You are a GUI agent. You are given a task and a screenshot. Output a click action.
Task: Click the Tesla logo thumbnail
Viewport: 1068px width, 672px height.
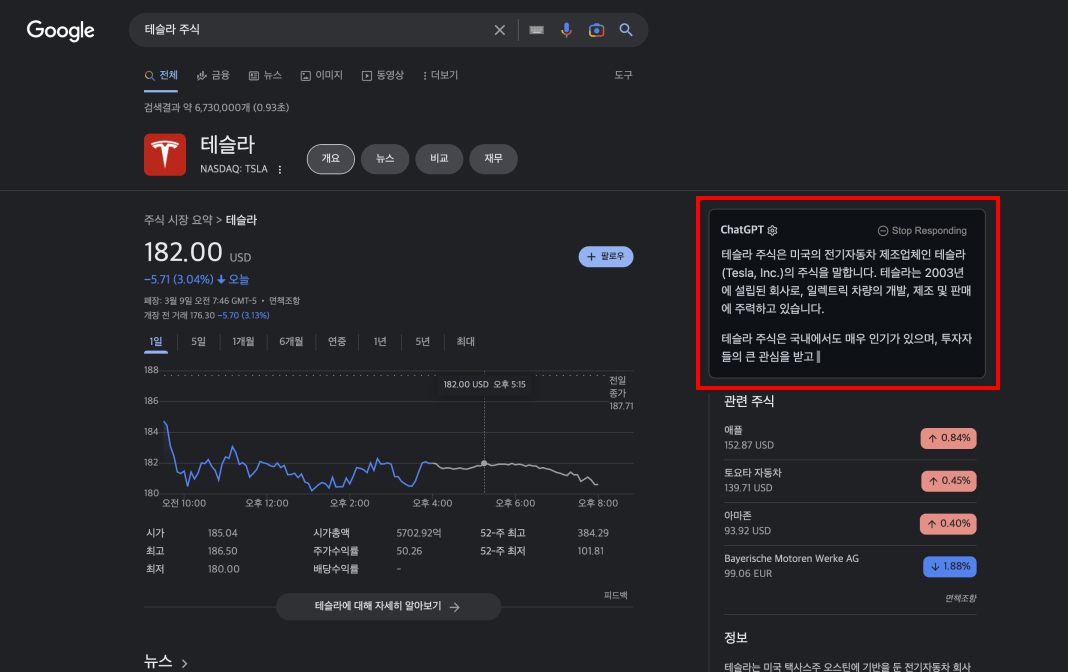click(165, 155)
